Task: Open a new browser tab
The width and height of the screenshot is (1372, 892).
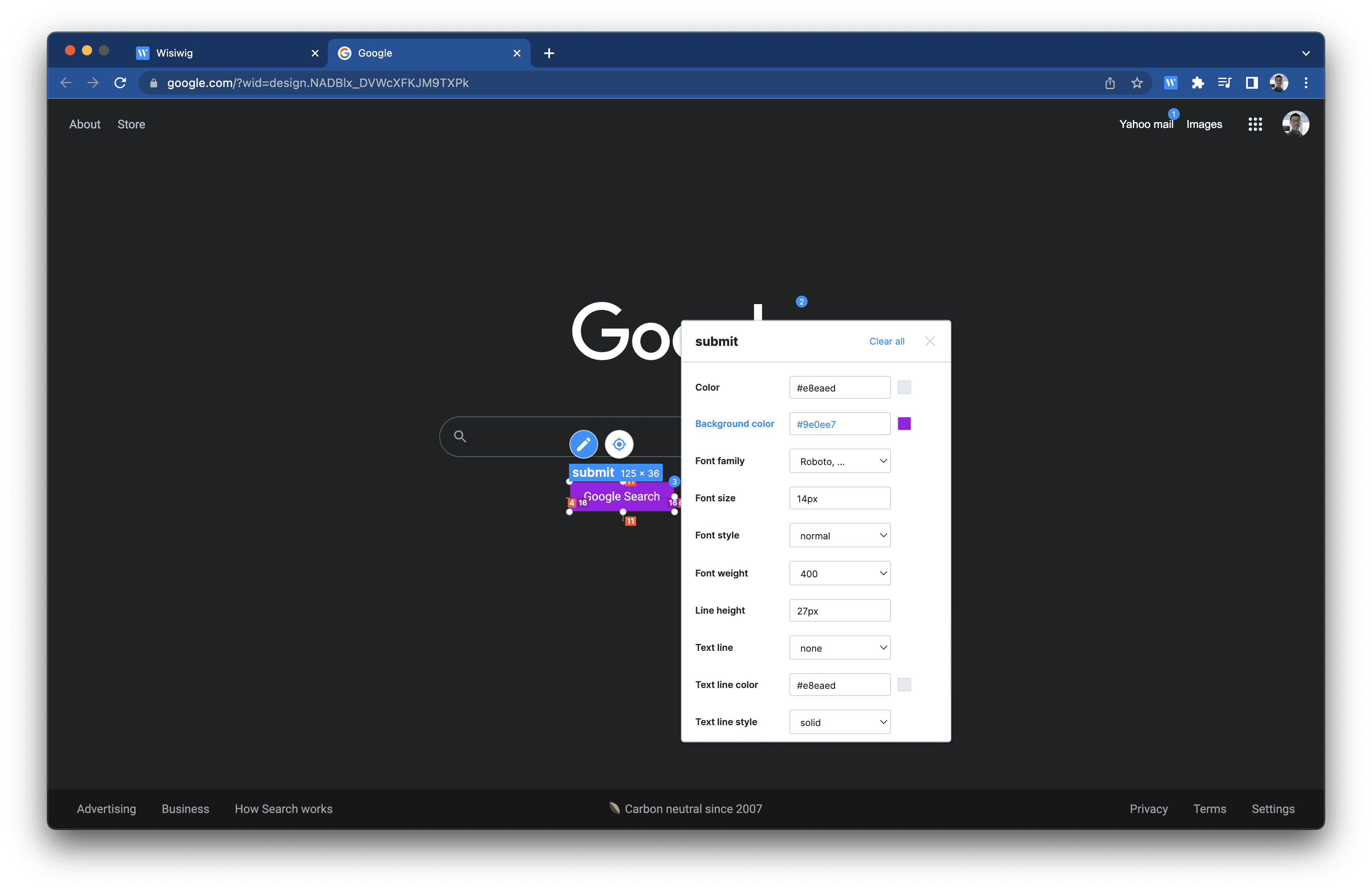Action: tap(549, 53)
